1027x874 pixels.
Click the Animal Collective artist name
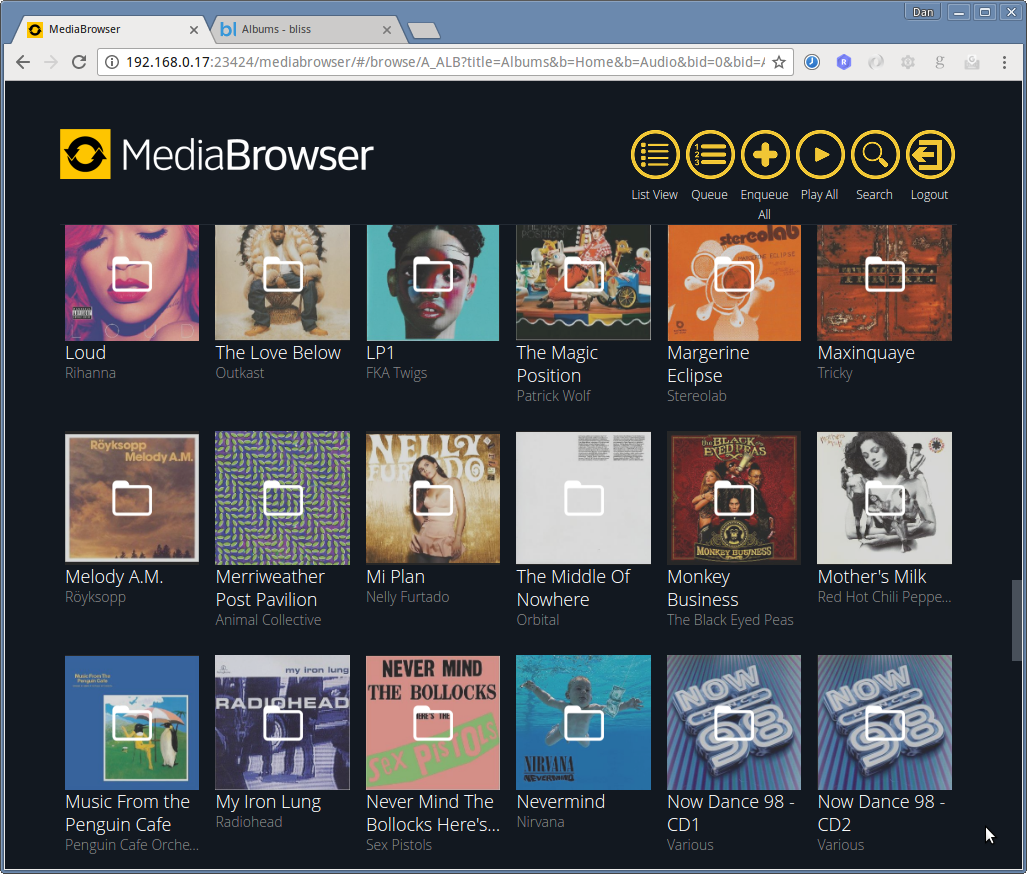point(269,620)
